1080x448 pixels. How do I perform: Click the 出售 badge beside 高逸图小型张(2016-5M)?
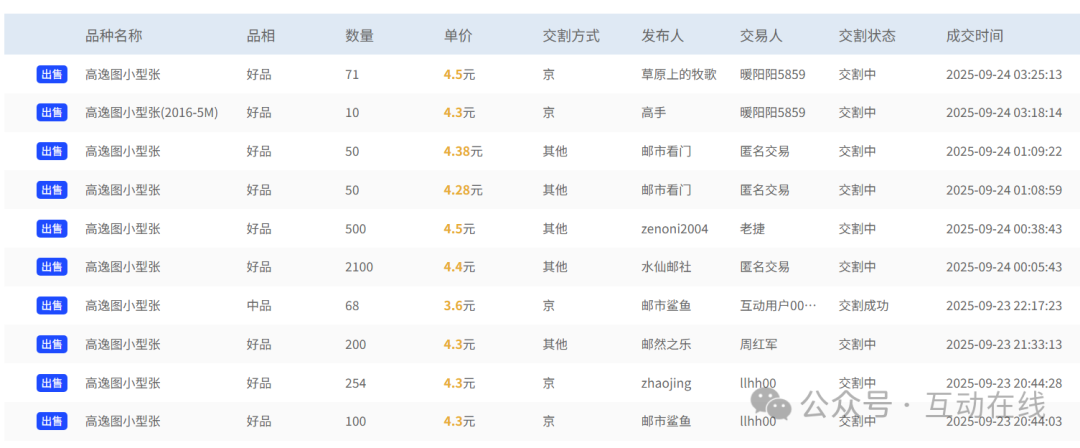coord(52,113)
